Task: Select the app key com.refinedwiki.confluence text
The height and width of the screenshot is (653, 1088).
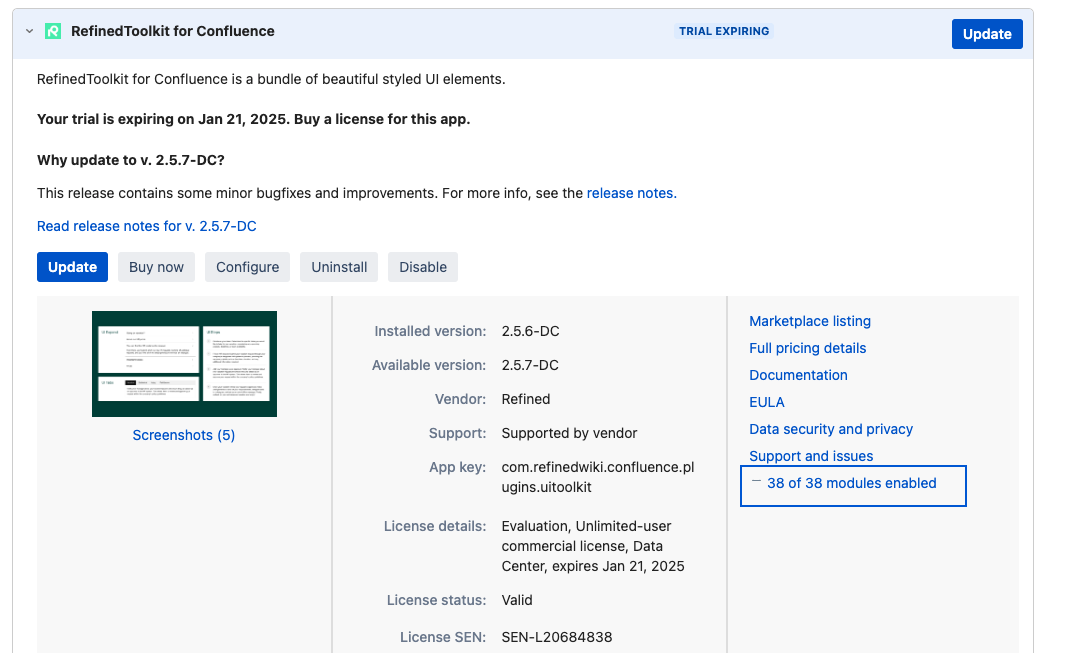Action: [597, 477]
